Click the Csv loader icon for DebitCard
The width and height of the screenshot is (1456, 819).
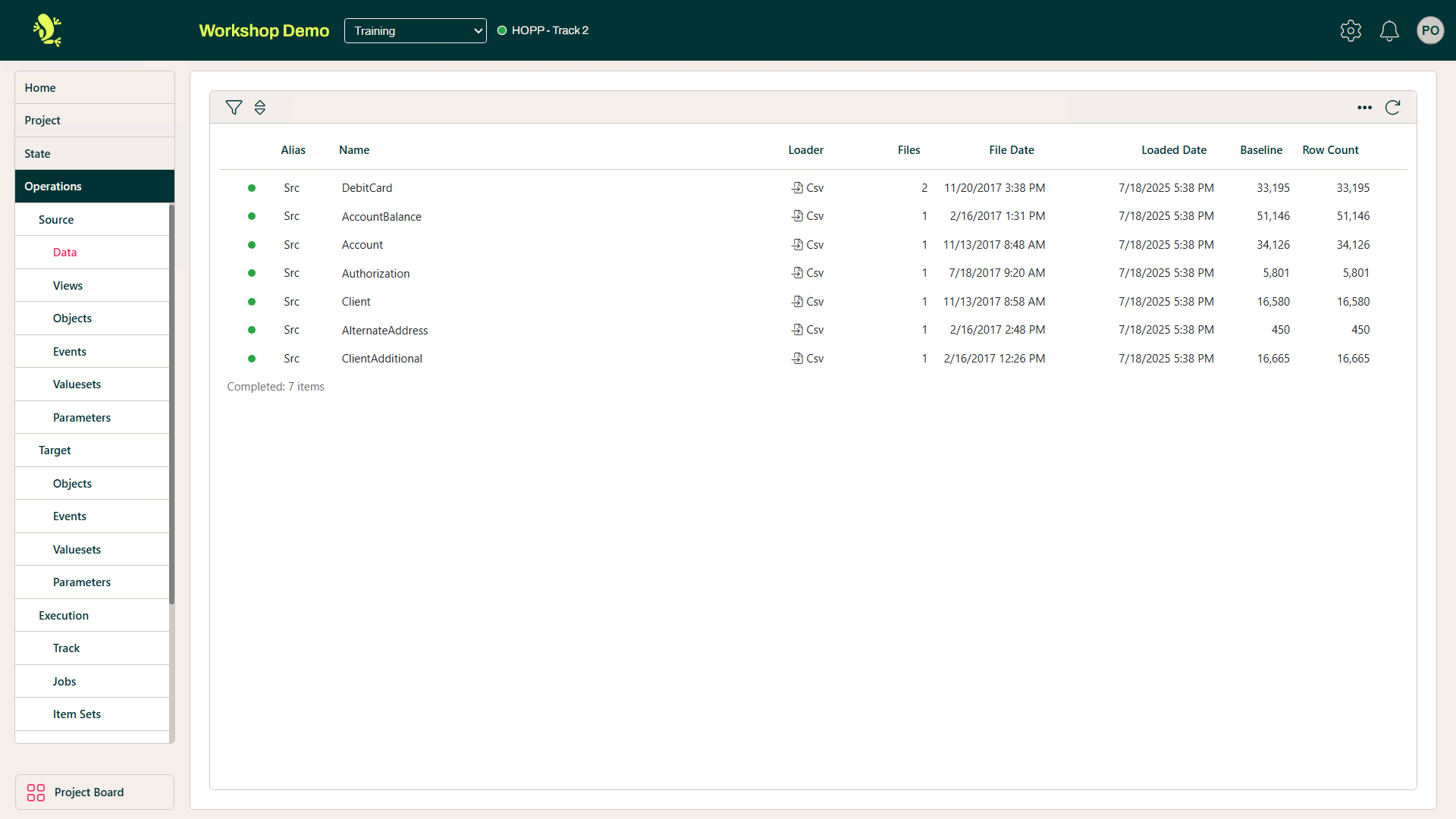click(x=797, y=187)
